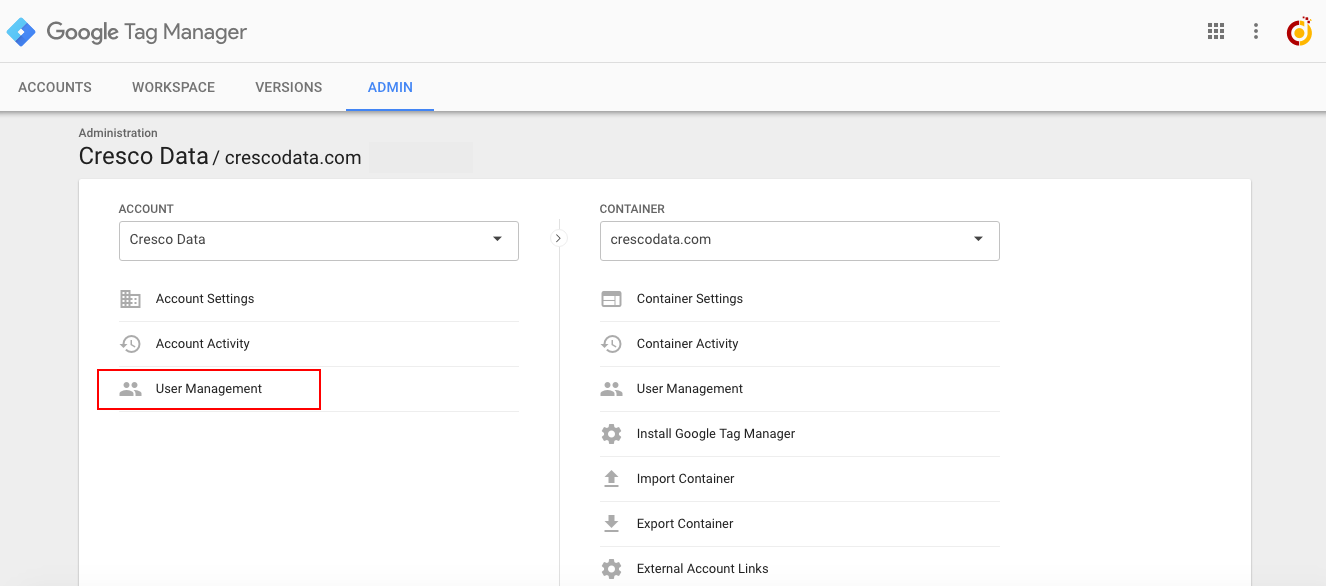Click the Import Container upload icon
Screen dimensions: 1326x586
pos(611,479)
